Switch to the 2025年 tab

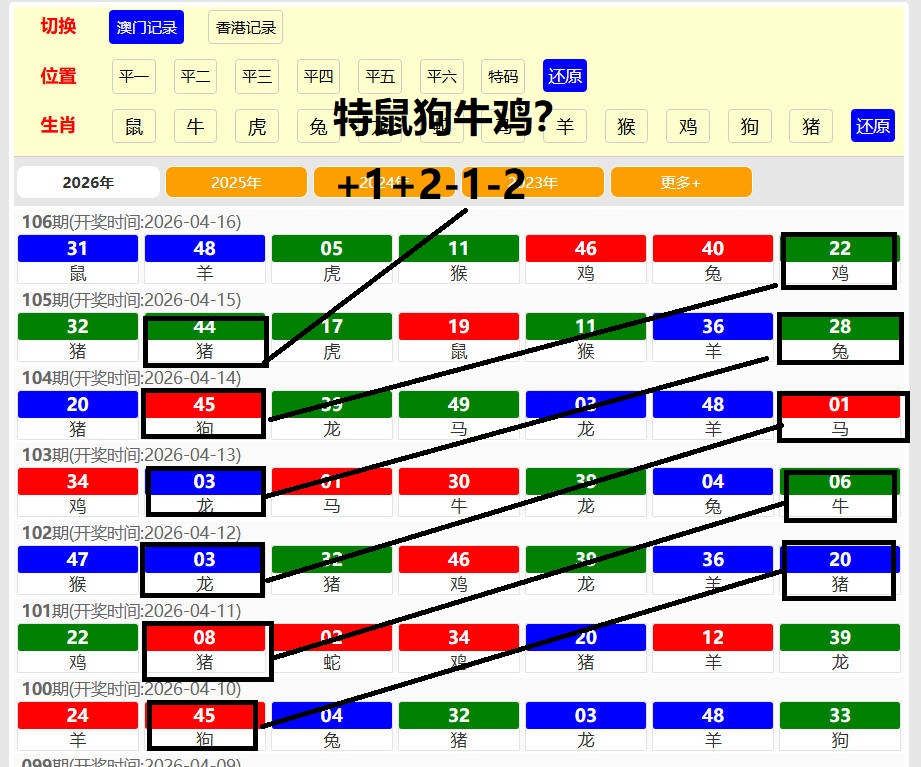[x=236, y=182]
